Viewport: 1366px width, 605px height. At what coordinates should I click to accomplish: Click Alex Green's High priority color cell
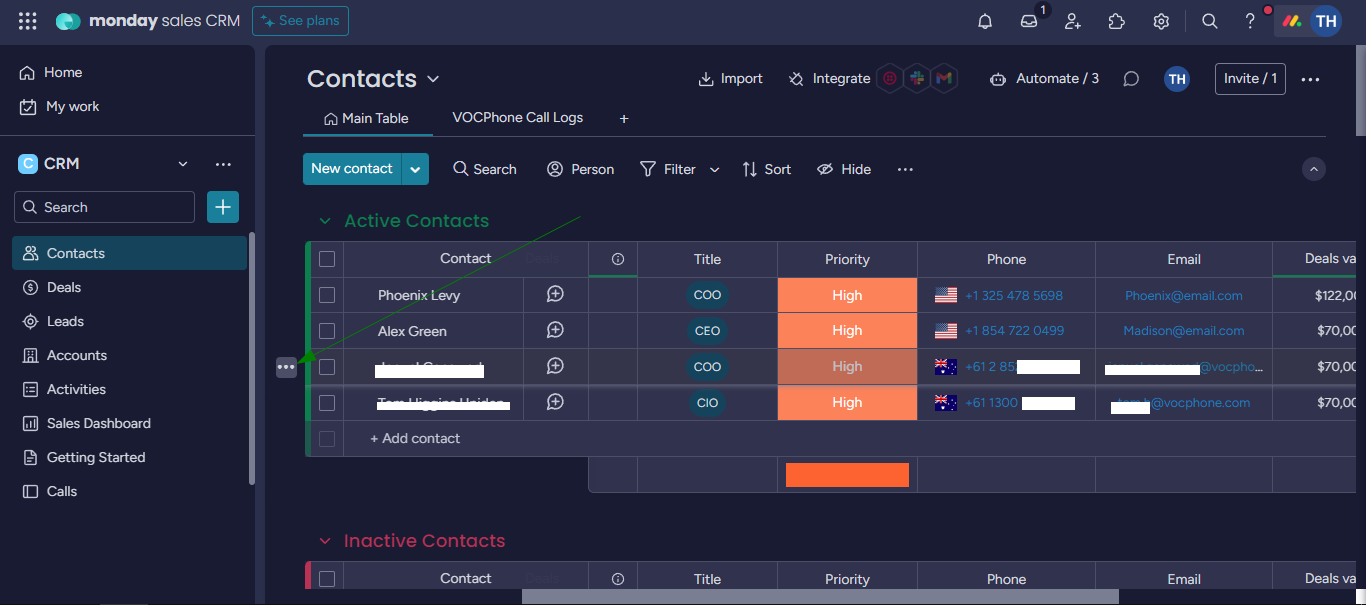click(846, 330)
